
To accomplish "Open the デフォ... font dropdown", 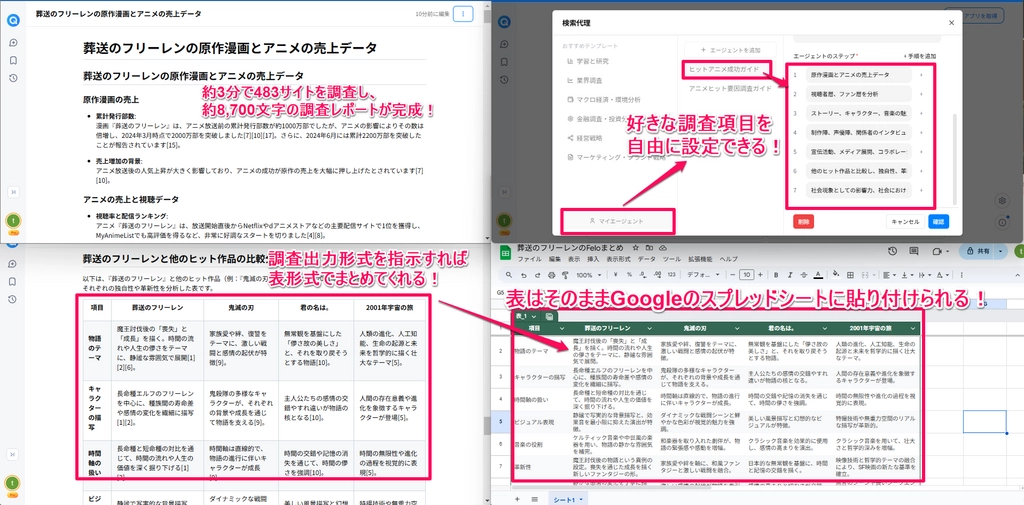I will (703, 275).
